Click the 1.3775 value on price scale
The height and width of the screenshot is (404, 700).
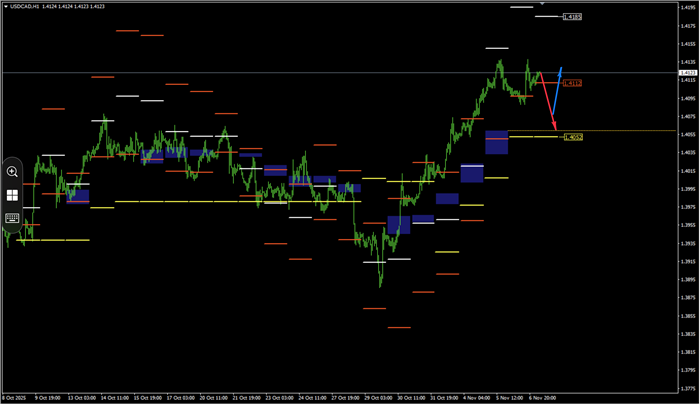point(688,389)
